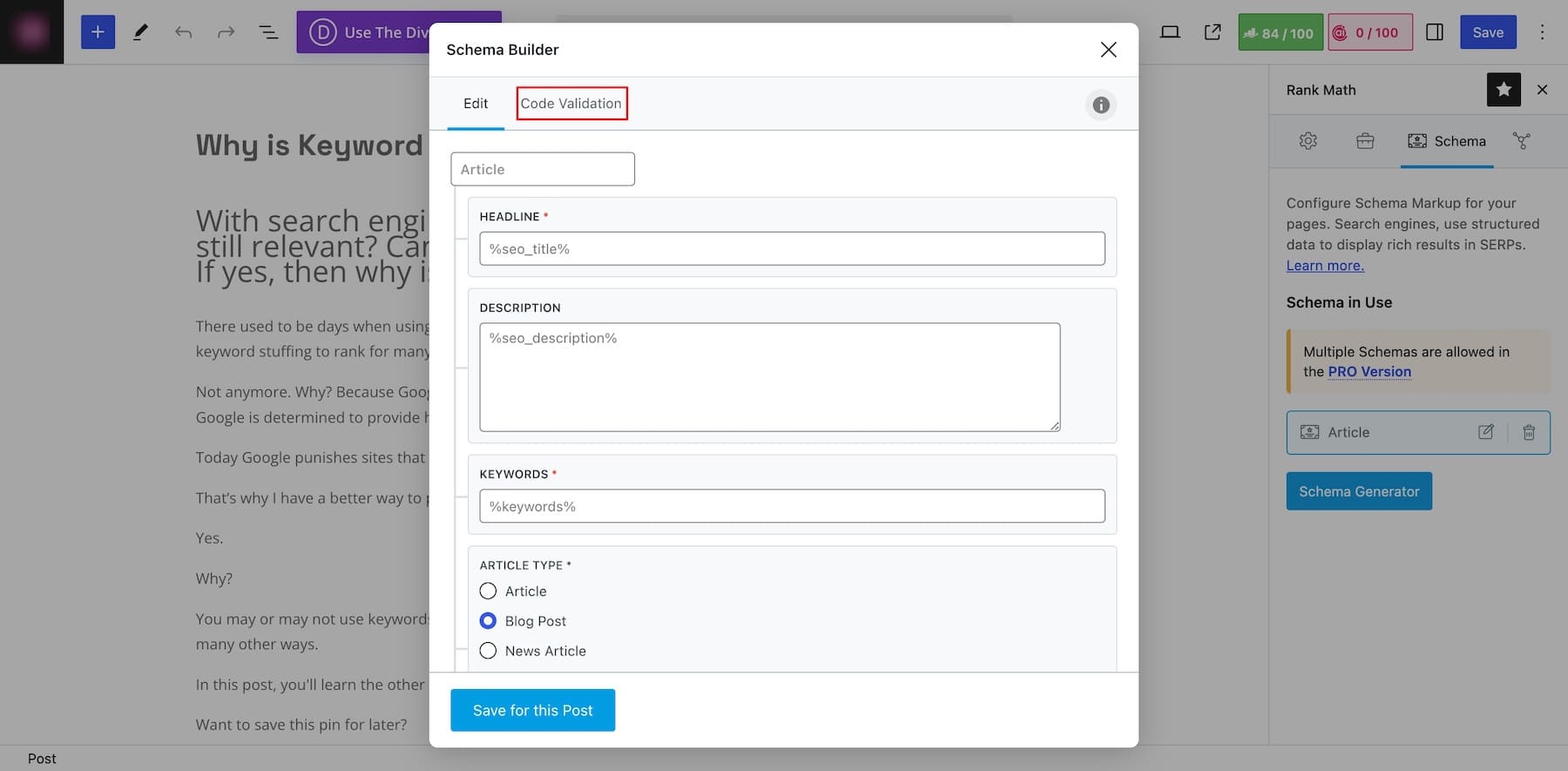Redo the last change
The height and width of the screenshot is (771, 1568).
[226, 32]
